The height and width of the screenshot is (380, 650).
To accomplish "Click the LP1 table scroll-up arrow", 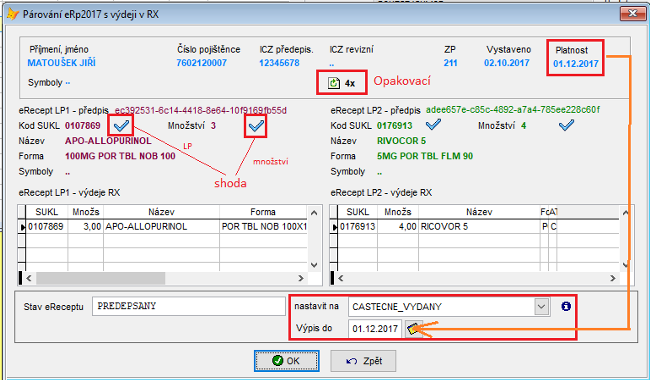I will coord(314,213).
